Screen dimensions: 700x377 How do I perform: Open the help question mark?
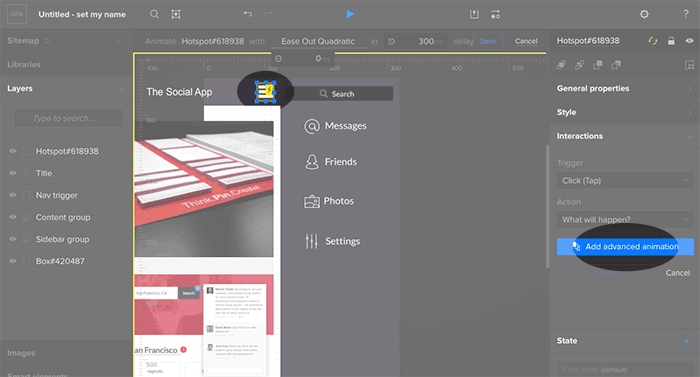[686, 14]
